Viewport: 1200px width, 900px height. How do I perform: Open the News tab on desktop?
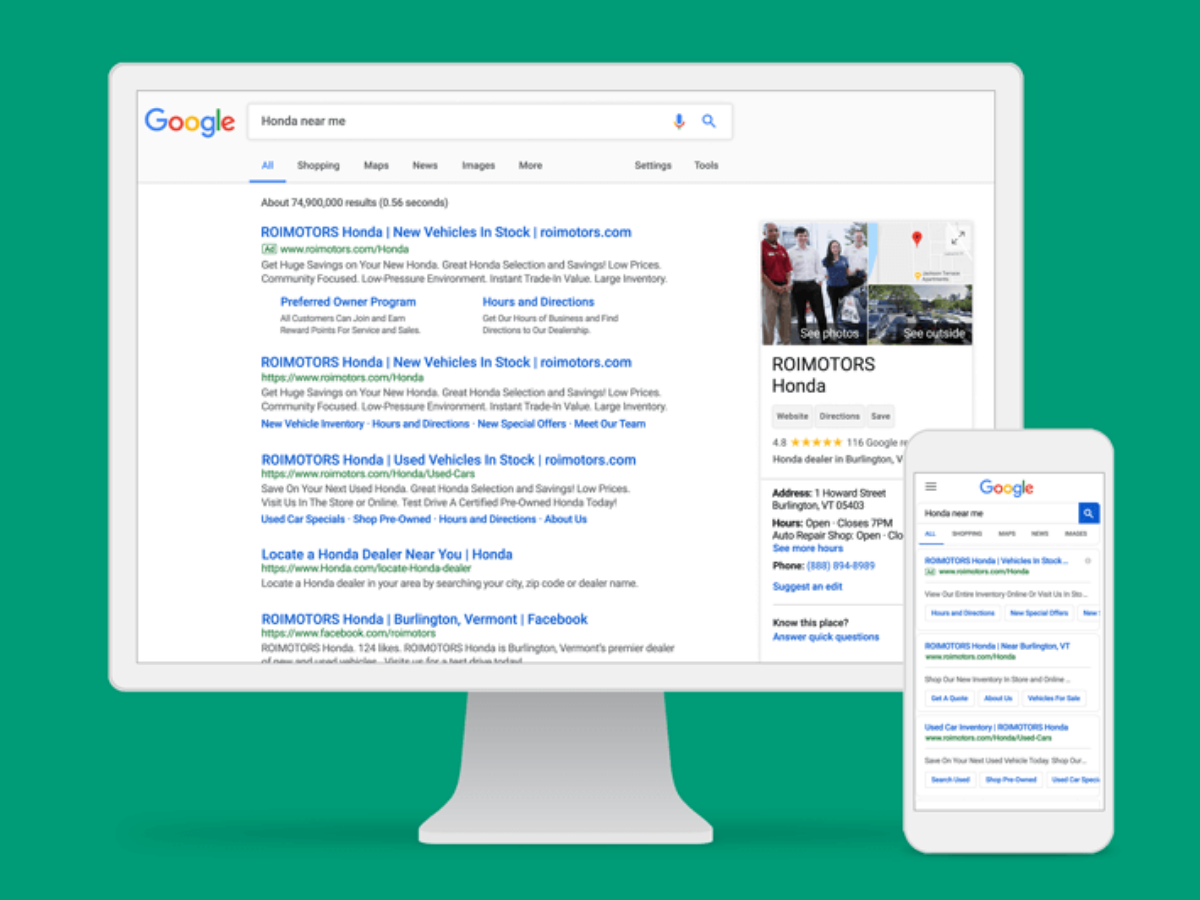point(425,165)
